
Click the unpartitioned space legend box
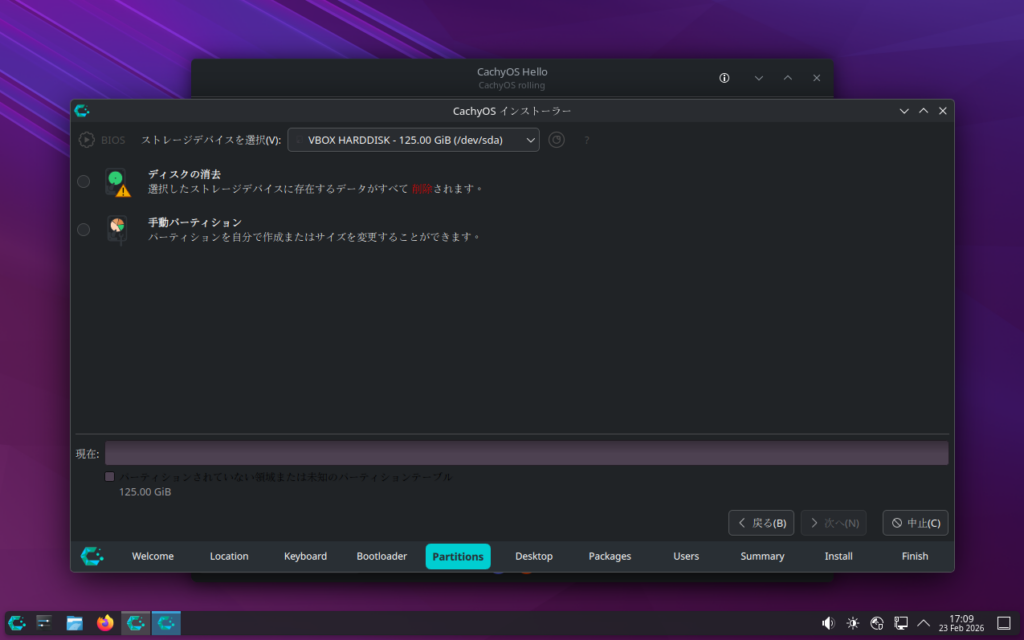point(110,477)
